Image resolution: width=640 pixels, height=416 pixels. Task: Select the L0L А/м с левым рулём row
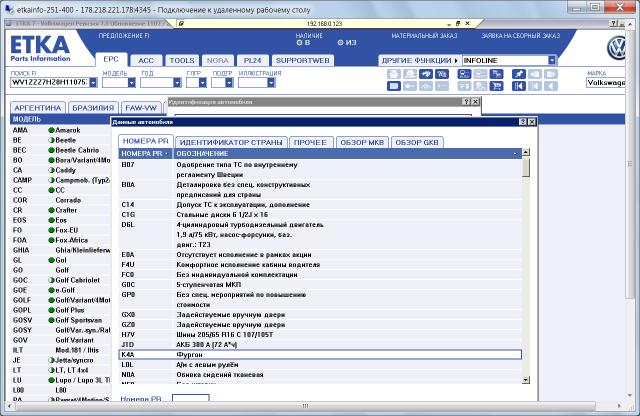pos(320,365)
